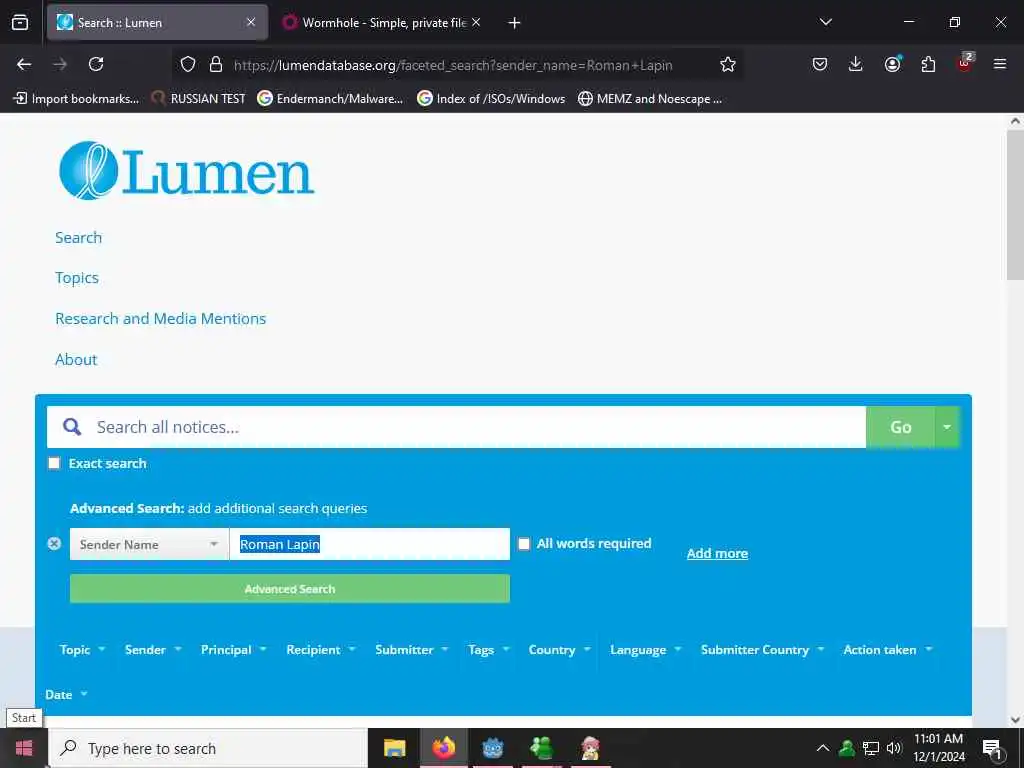This screenshot has height=768, width=1024.
Task: Expand the Submitter filter dropdown
Action: [x=411, y=650]
